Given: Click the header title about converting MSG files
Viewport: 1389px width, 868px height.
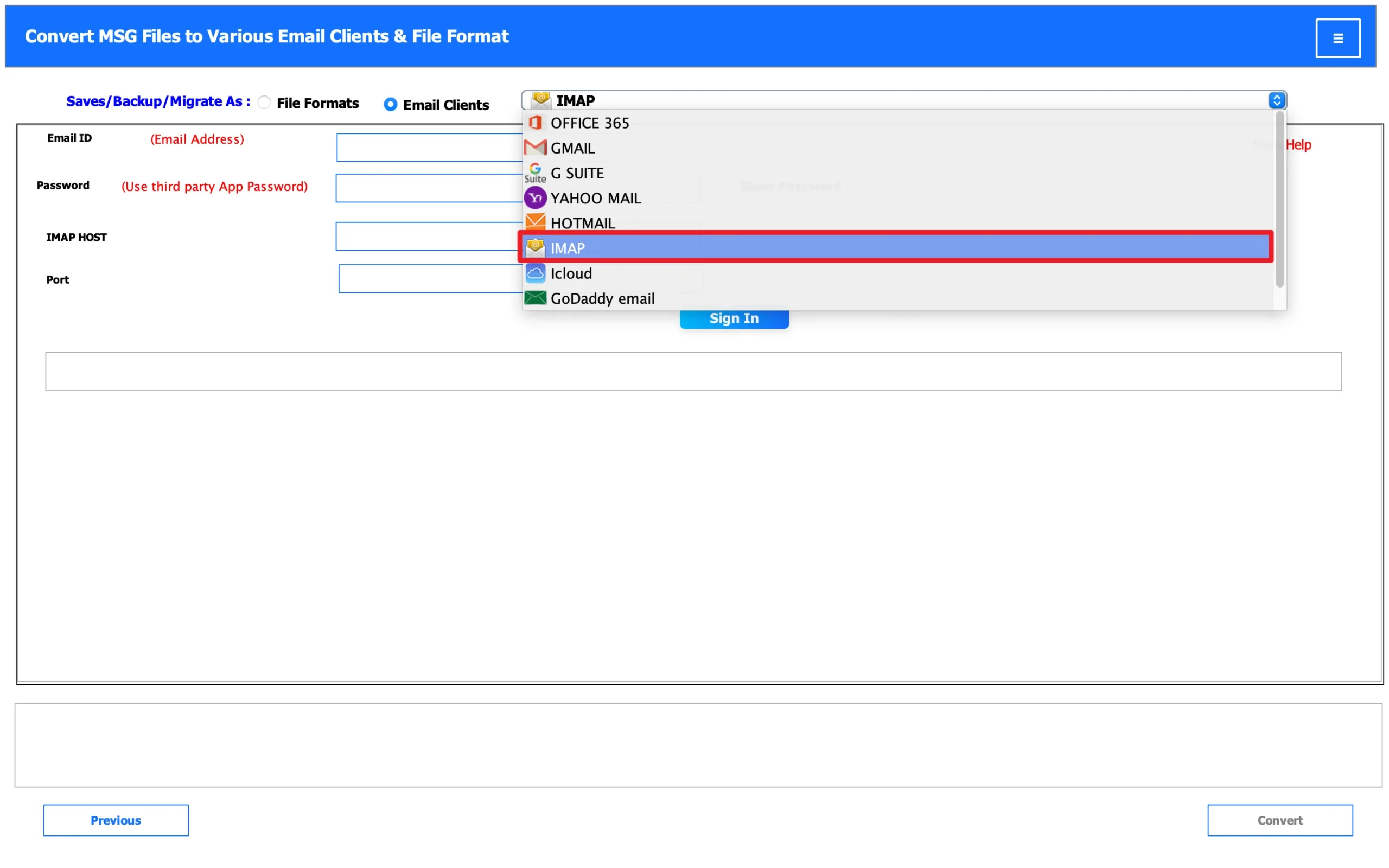Looking at the screenshot, I should point(267,36).
